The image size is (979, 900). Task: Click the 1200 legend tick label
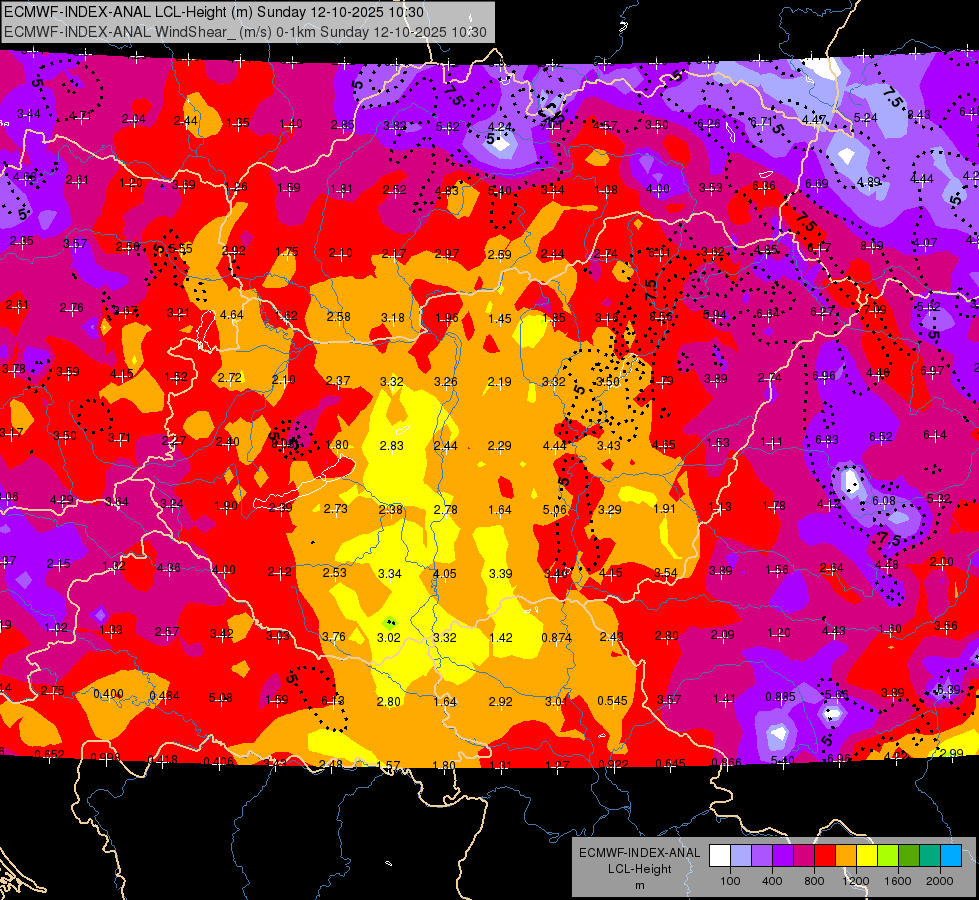(x=856, y=881)
